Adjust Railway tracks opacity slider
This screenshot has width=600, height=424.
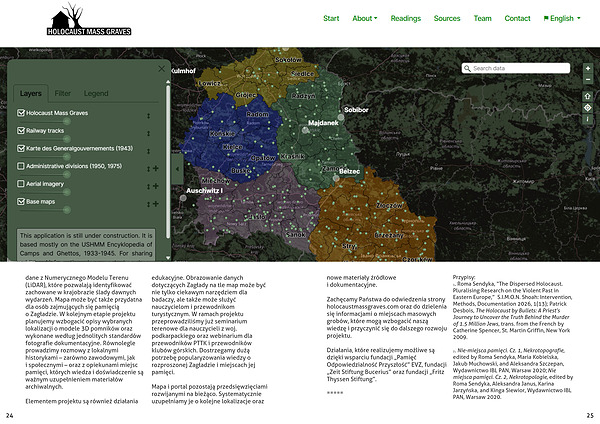click(x=67, y=139)
